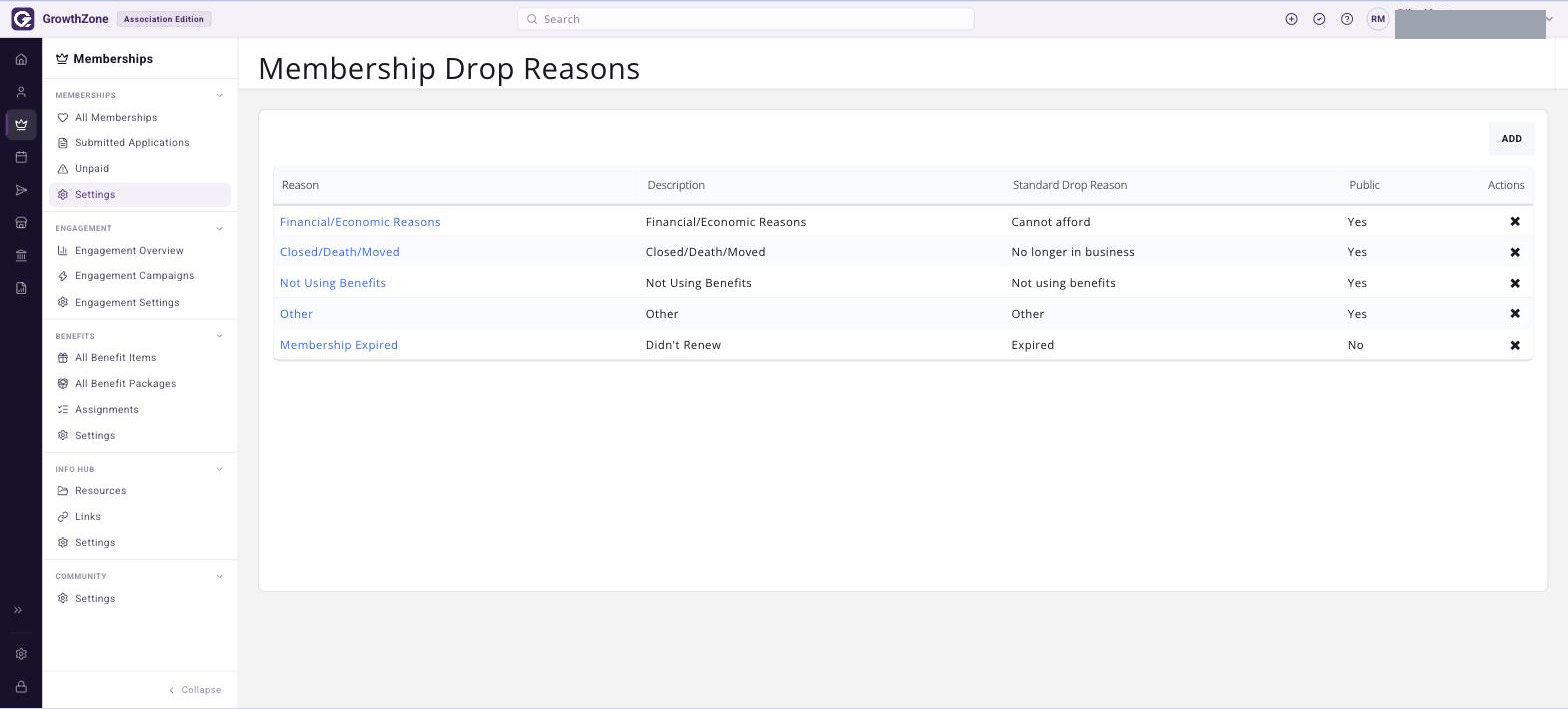Open Financial/Economic Reasons link

(360, 222)
